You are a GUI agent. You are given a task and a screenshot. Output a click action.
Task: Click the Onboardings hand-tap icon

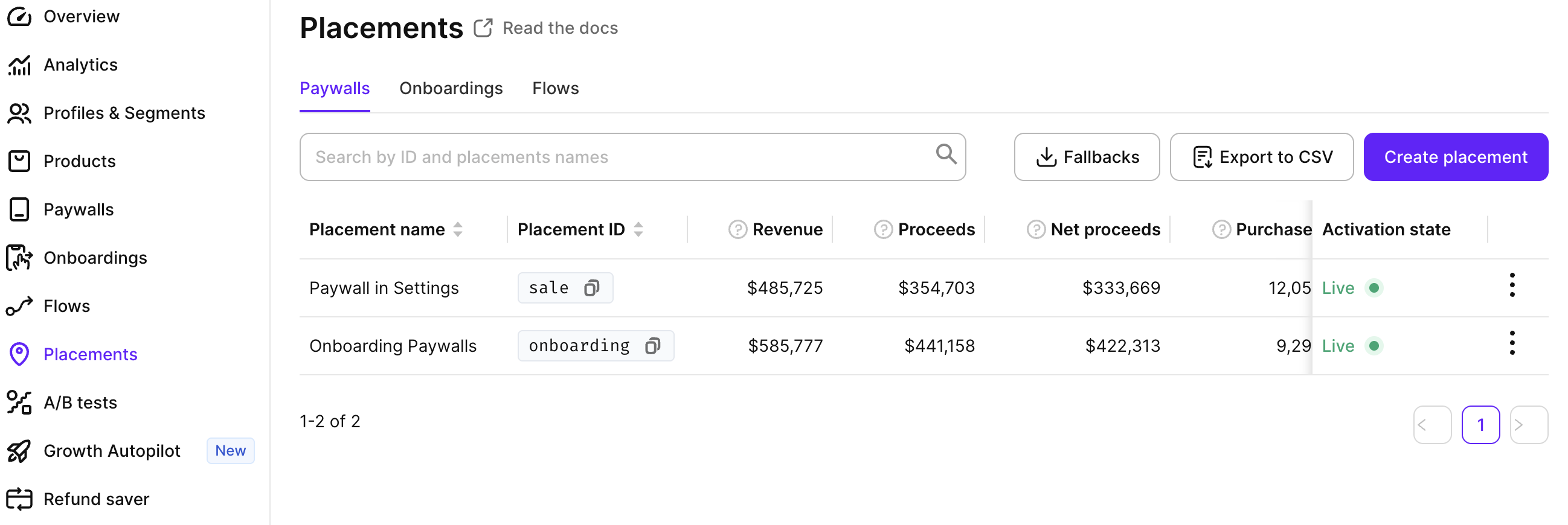coord(19,258)
